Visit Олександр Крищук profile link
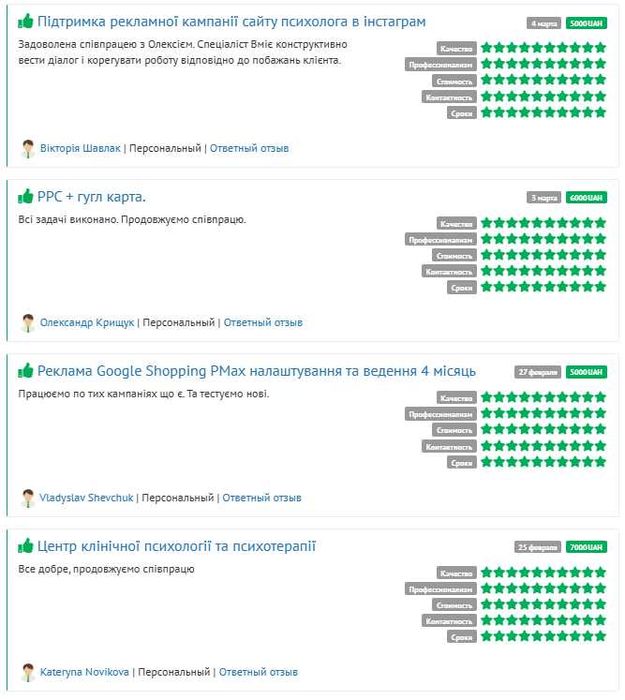This screenshot has height=700, width=625. coord(87,323)
